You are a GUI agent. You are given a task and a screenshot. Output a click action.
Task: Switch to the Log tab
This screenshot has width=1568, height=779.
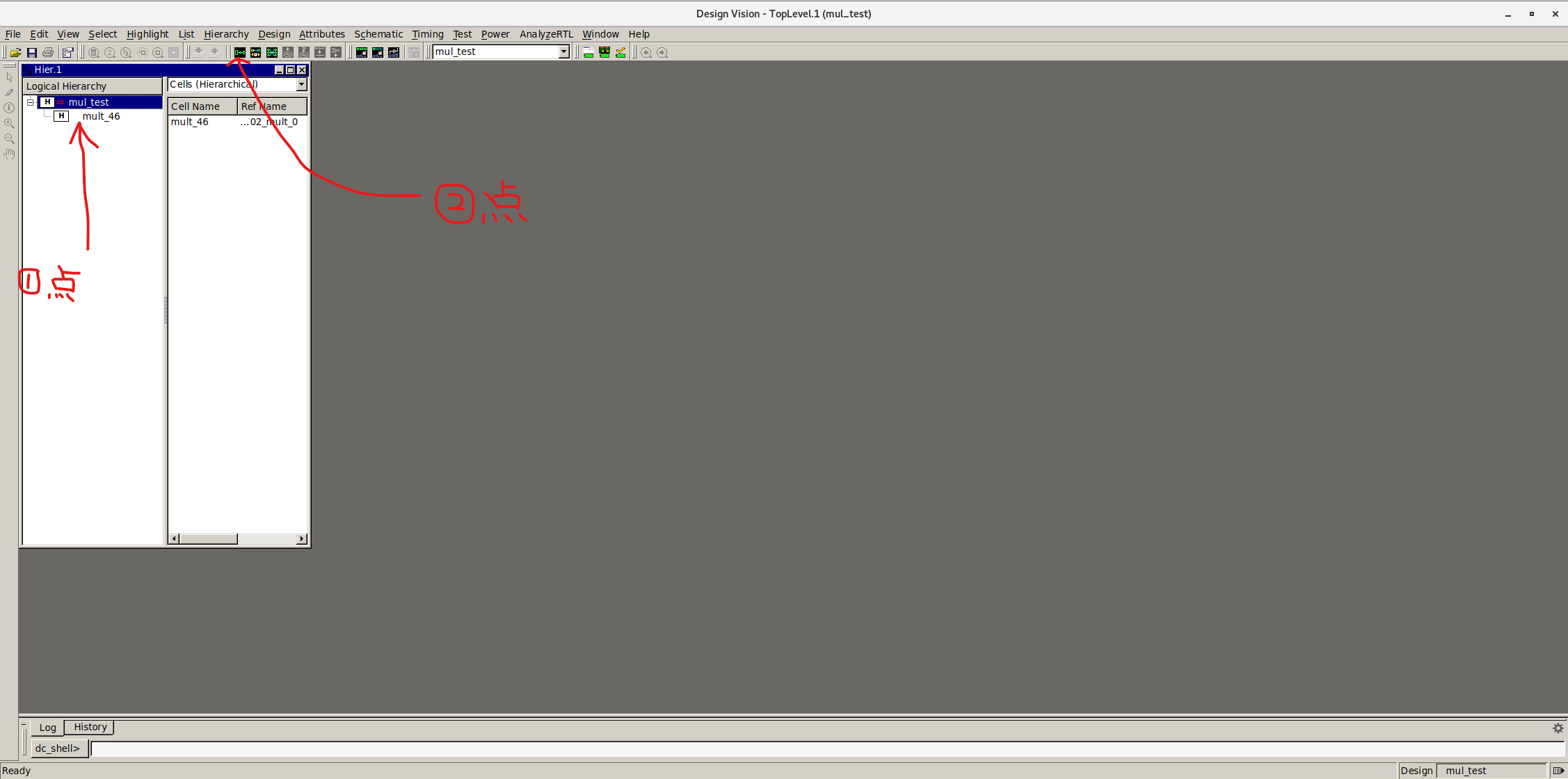pyautogui.click(x=47, y=728)
